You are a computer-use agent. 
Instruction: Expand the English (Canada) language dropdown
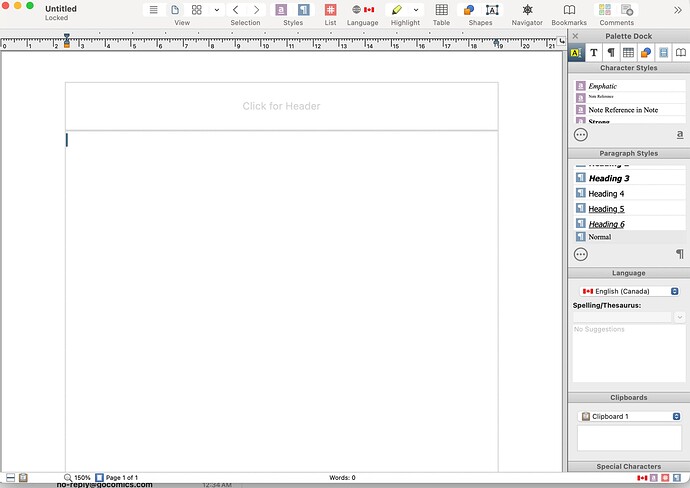675,291
